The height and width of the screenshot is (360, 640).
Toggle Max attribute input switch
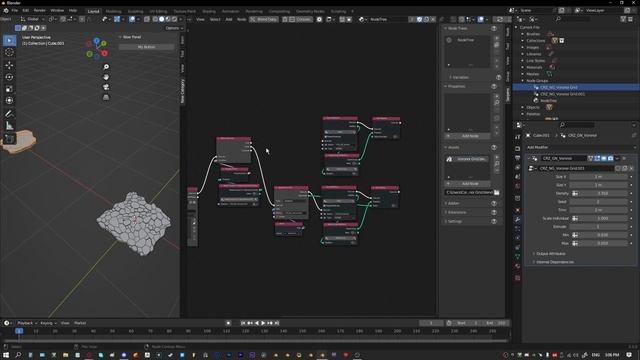click(x=575, y=243)
